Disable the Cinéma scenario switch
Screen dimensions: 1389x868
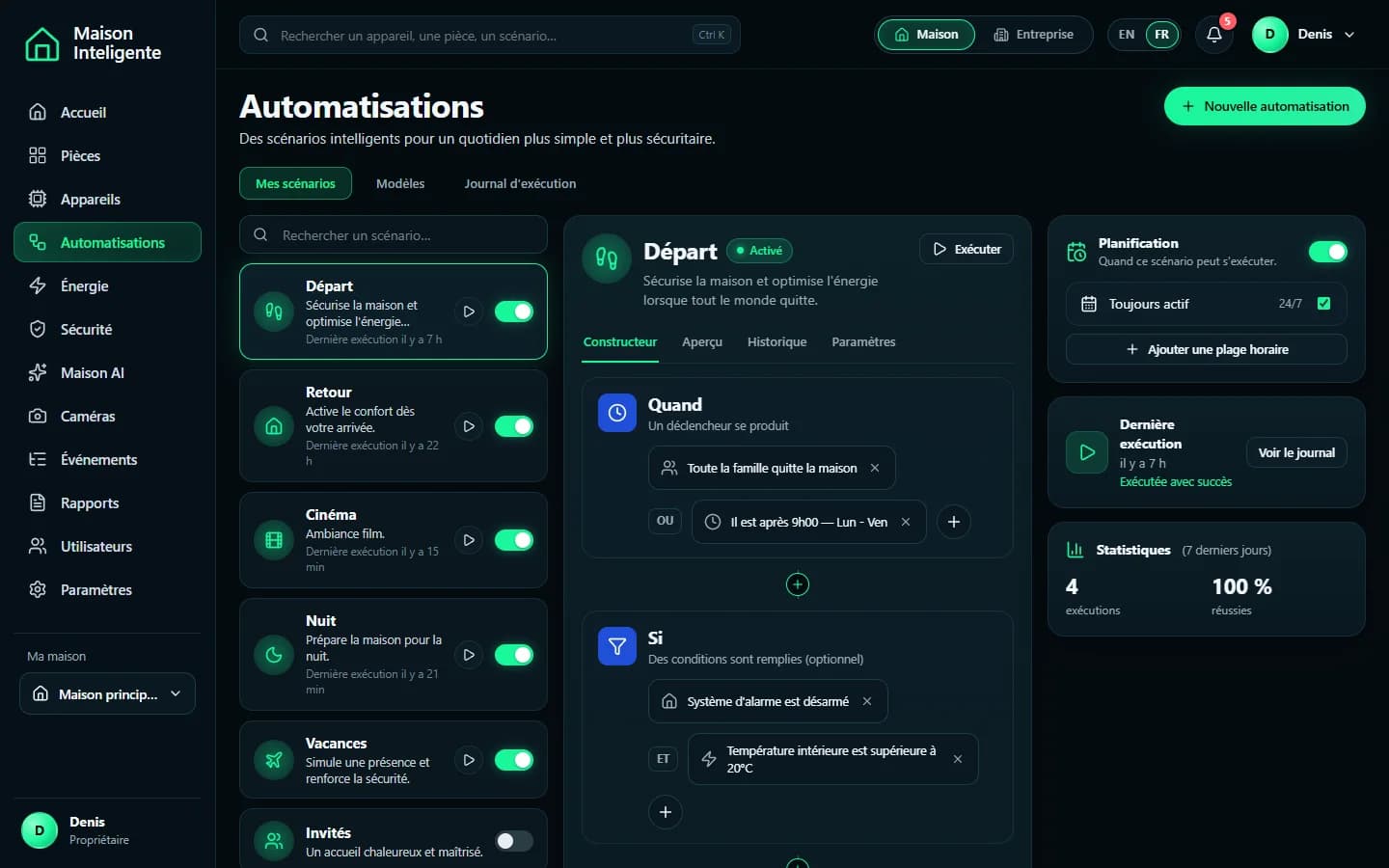[514, 540]
